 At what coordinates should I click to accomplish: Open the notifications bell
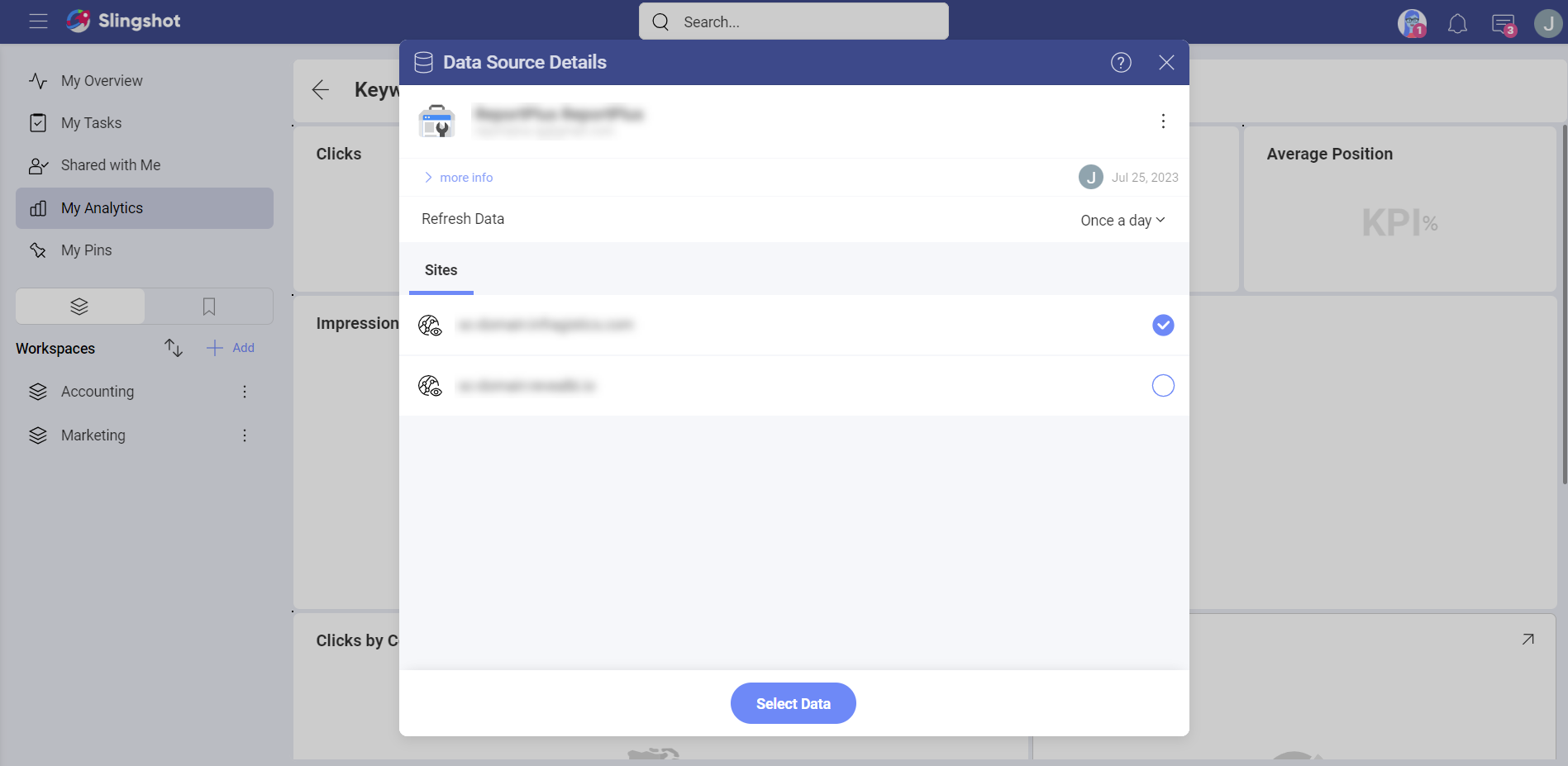click(x=1457, y=23)
